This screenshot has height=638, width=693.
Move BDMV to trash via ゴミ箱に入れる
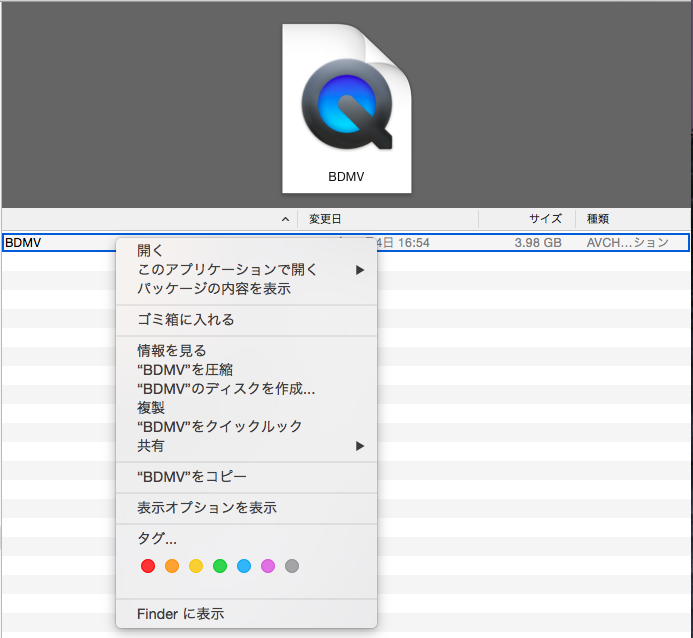(185, 320)
